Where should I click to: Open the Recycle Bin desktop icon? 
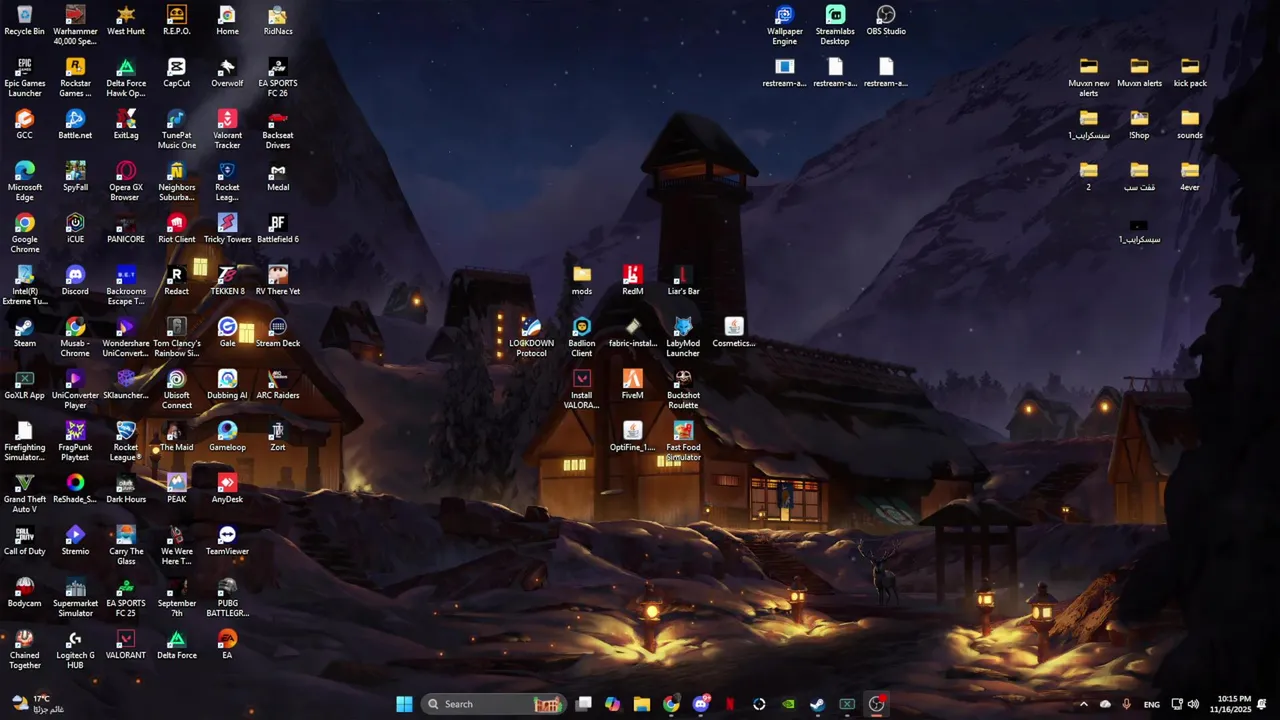25,21
